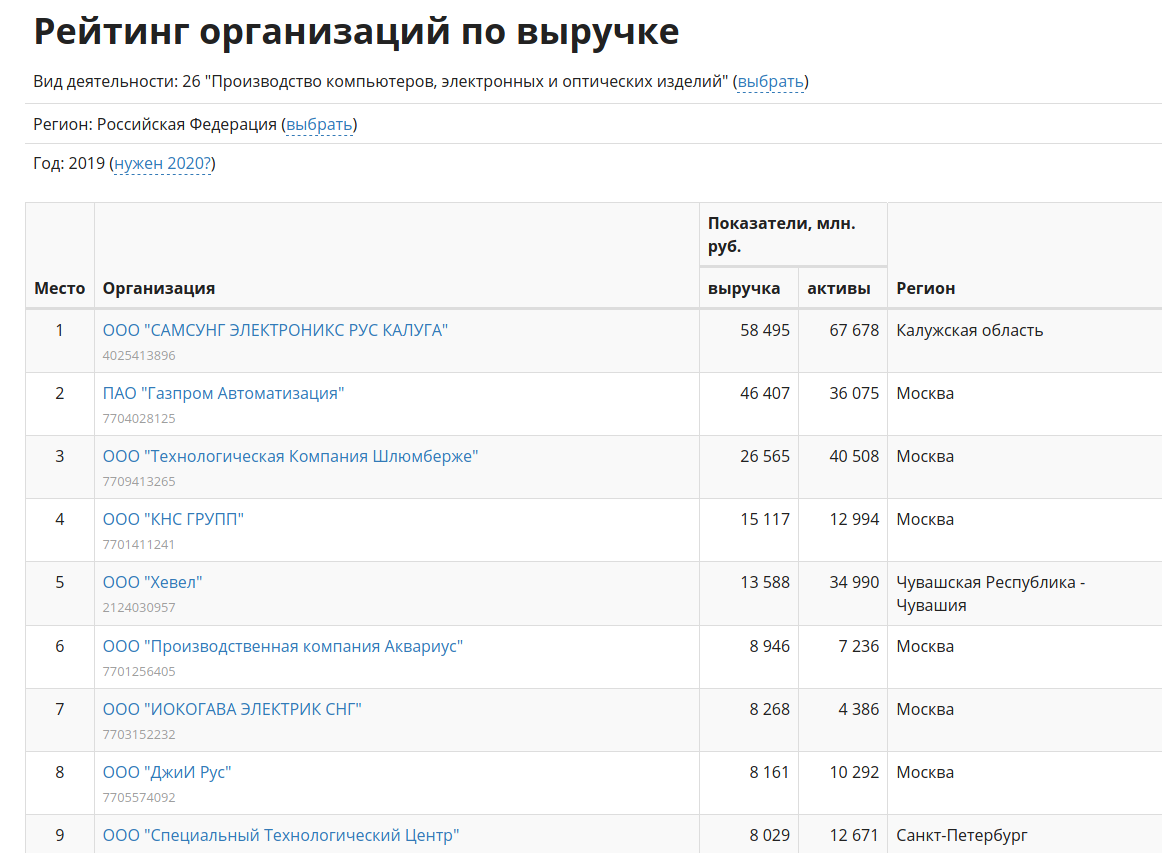
Task: Open ПАО "Газпром Автоматизация" organization link
Action: [223, 394]
